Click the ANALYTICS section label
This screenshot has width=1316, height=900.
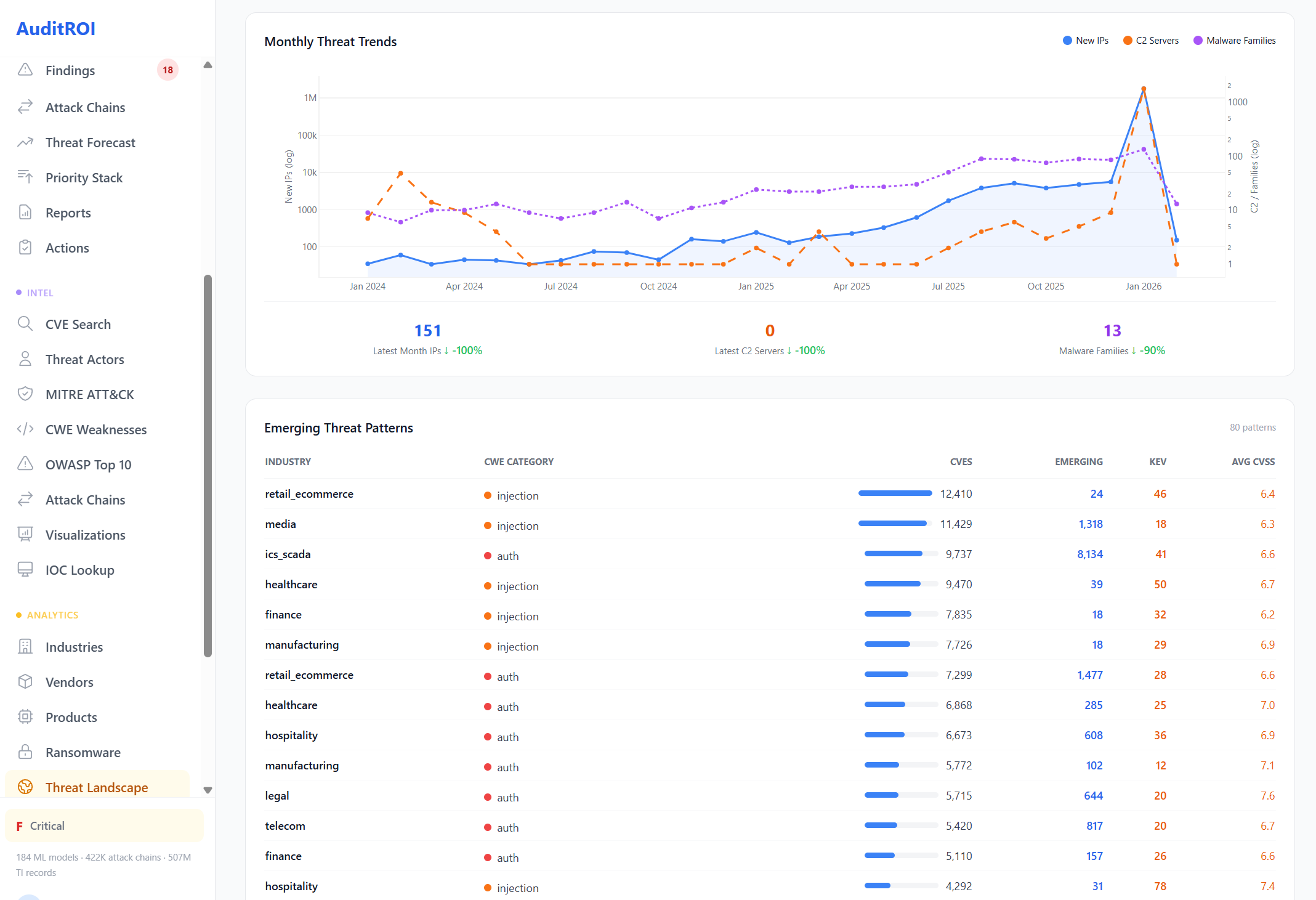(52, 615)
